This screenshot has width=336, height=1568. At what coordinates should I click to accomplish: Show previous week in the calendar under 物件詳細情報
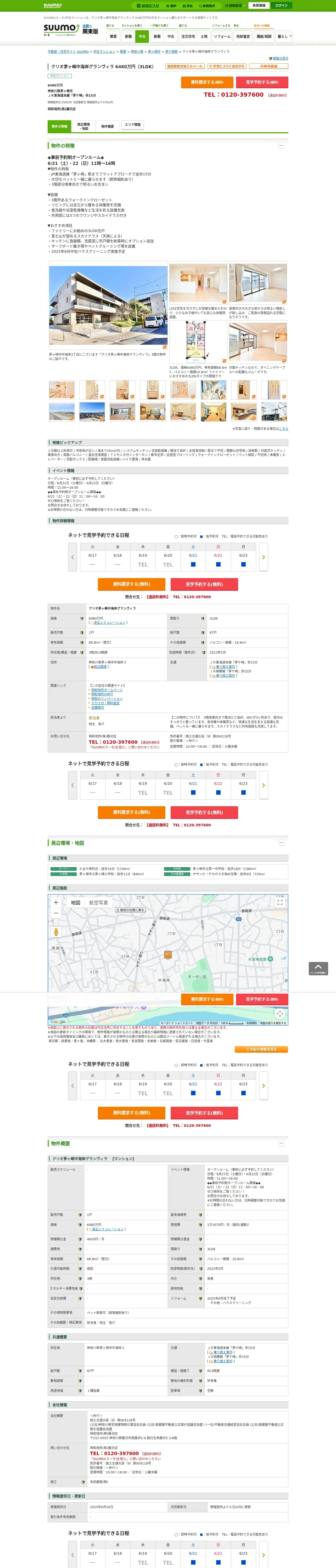click(x=72, y=557)
